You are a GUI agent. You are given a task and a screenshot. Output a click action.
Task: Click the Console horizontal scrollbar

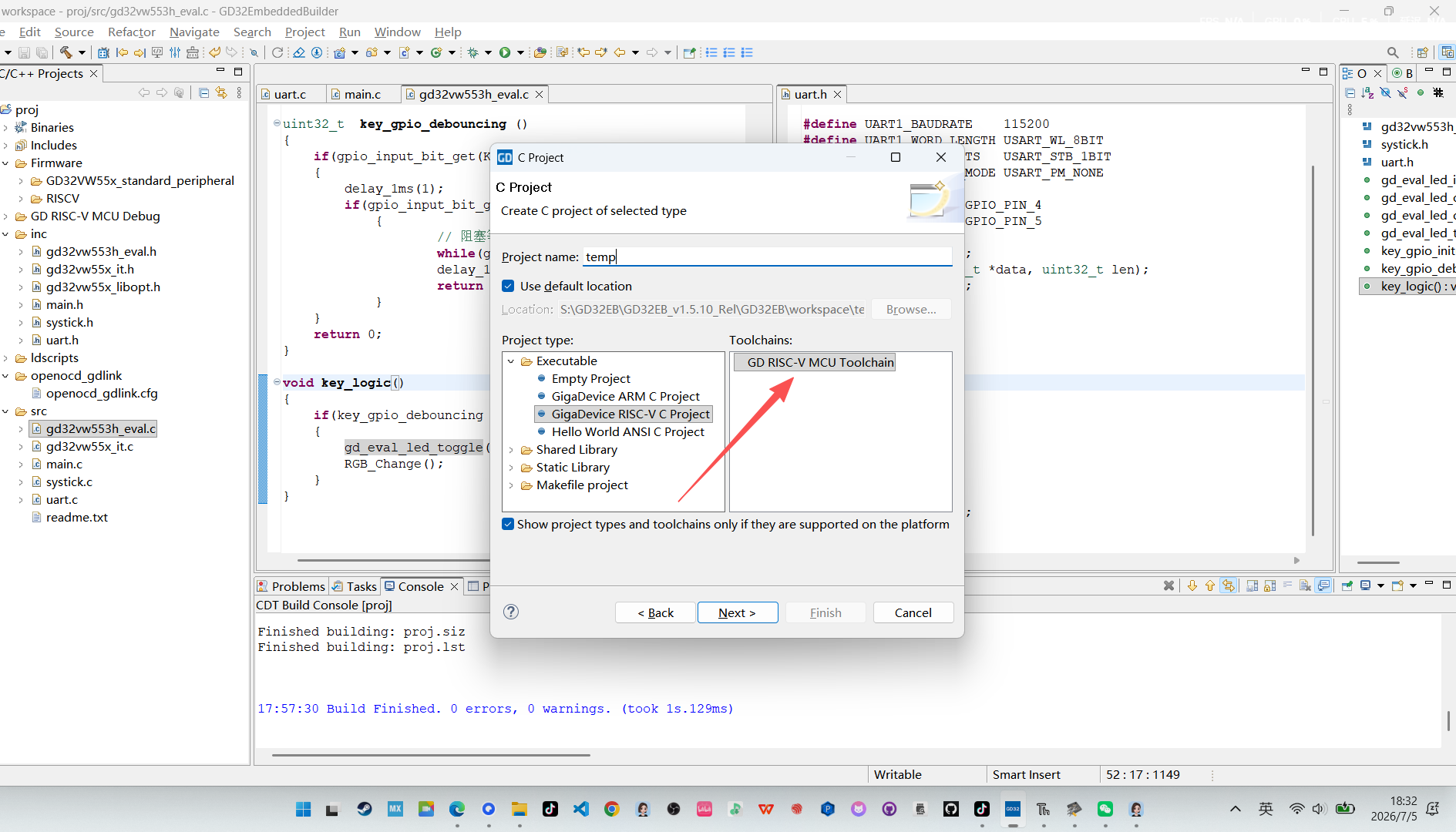[432, 755]
